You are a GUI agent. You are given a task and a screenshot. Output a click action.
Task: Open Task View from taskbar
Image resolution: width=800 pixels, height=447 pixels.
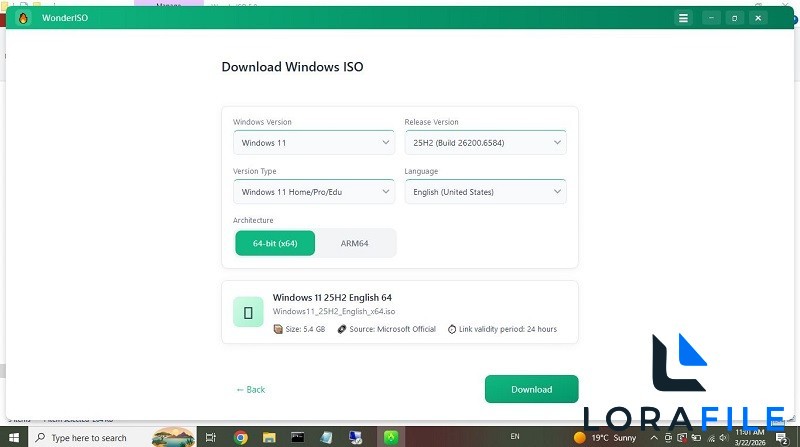pyautogui.click(x=210, y=437)
